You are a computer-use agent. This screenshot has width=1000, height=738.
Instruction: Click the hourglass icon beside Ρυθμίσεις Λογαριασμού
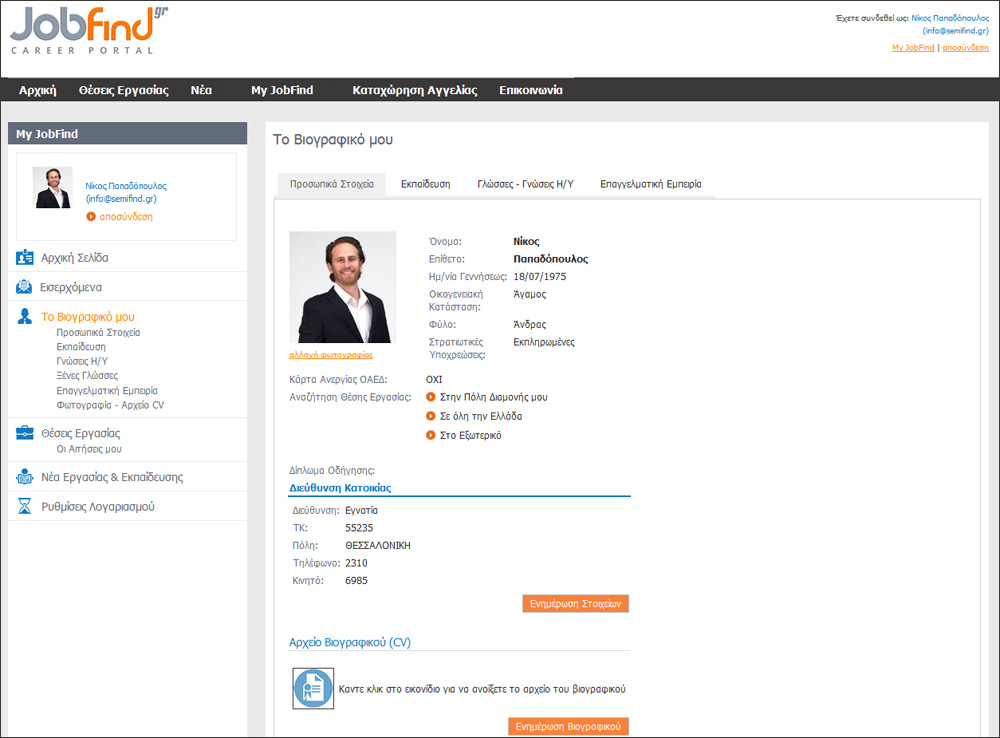coord(25,507)
